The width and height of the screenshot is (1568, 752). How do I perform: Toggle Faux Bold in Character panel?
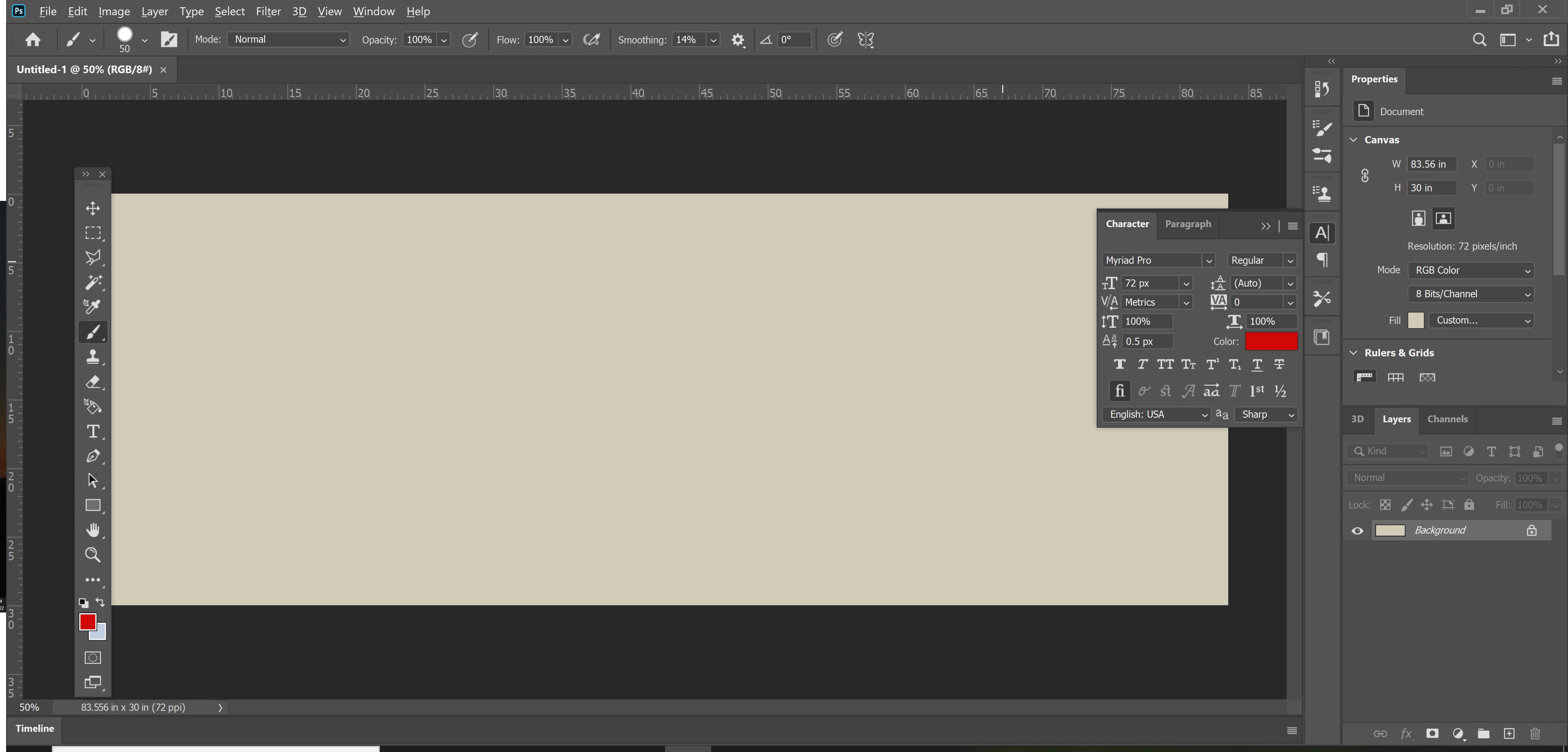click(1119, 364)
